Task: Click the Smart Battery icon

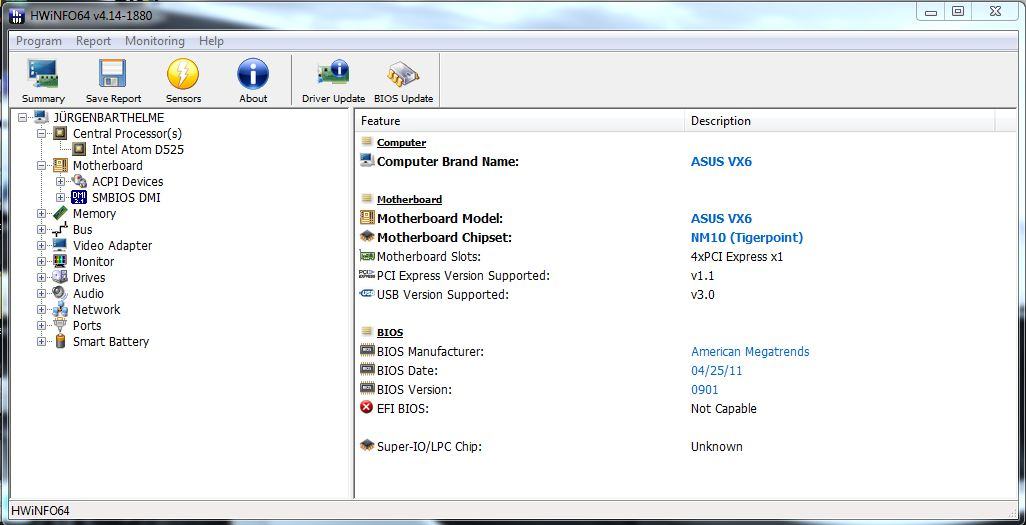Action: (60, 341)
